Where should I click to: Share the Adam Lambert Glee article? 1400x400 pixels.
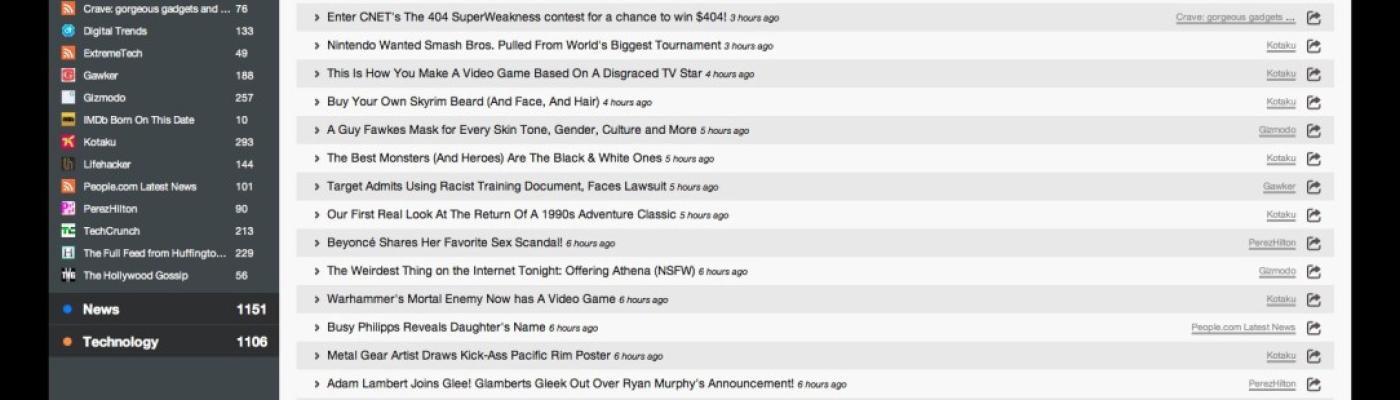[1314, 384]
